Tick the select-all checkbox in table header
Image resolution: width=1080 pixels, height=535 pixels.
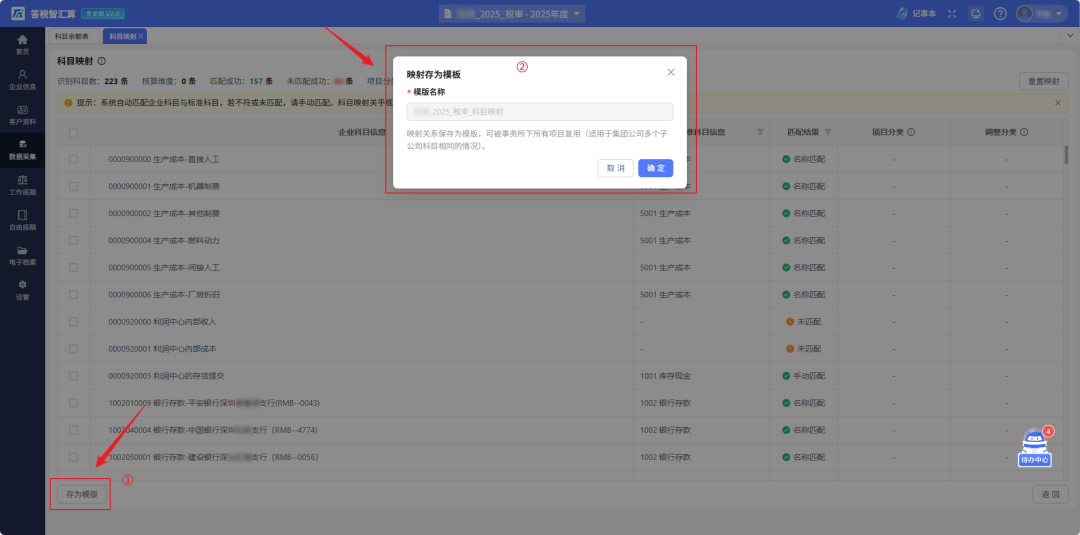coord(73,132)
